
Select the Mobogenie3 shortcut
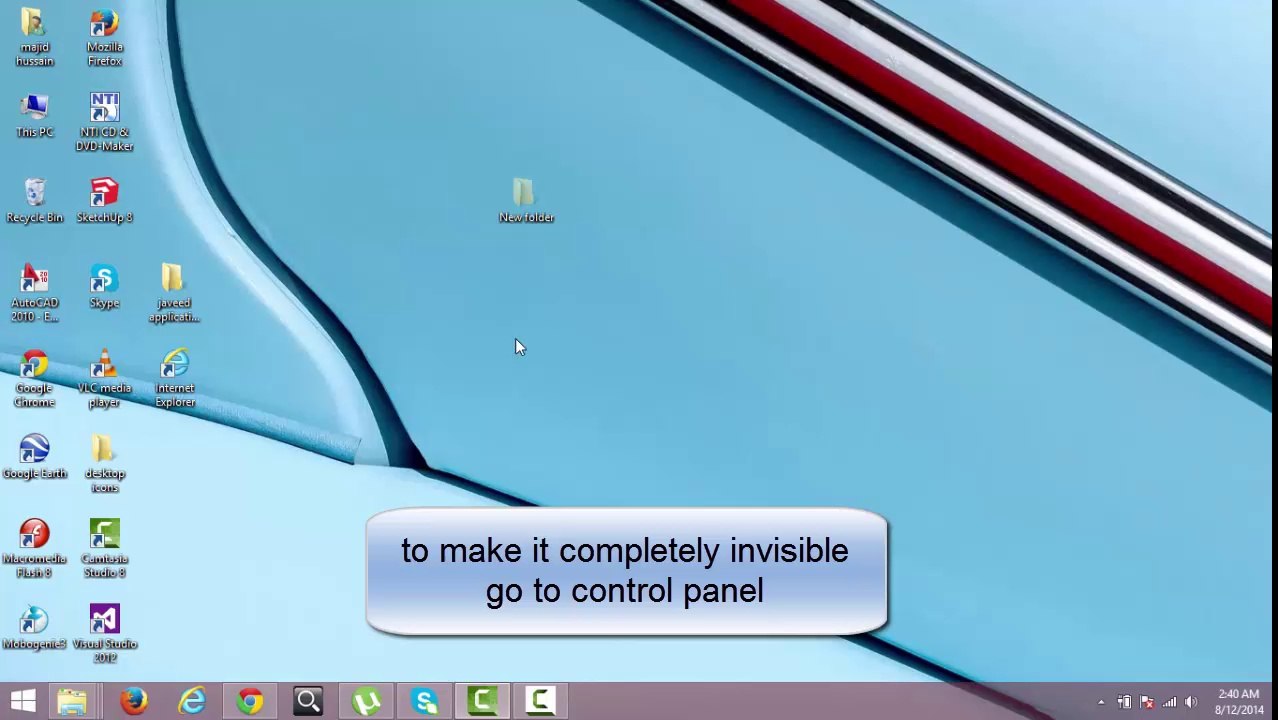[34, 628]
